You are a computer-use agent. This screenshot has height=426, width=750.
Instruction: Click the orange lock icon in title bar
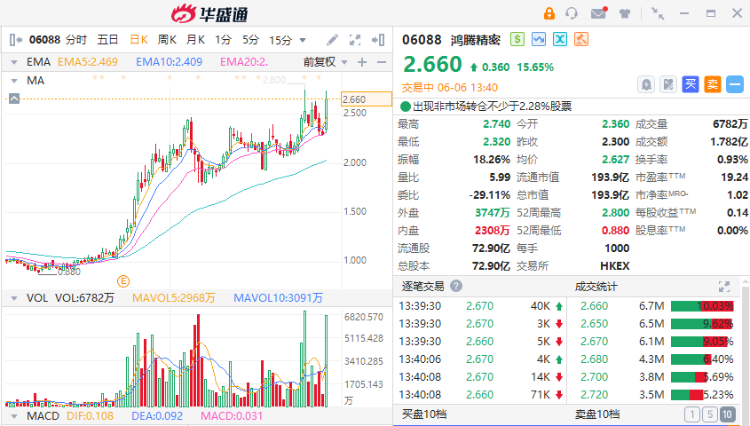pyautogui.click(x=549, y=13)
